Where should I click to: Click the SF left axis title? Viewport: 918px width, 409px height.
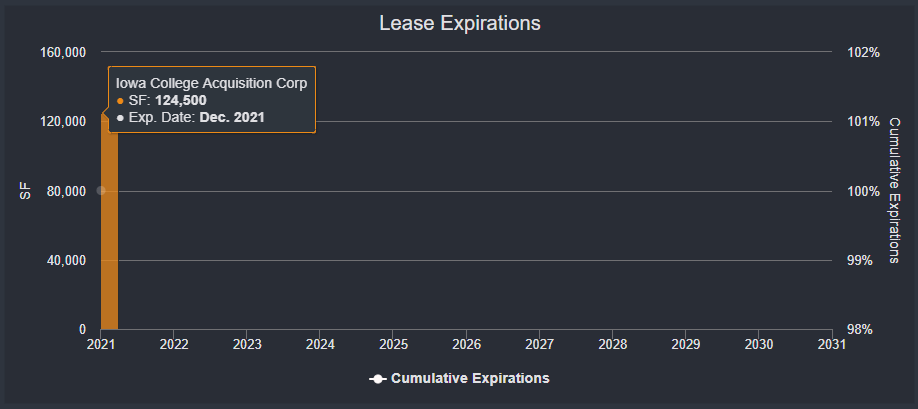click(x=26, y=190)
